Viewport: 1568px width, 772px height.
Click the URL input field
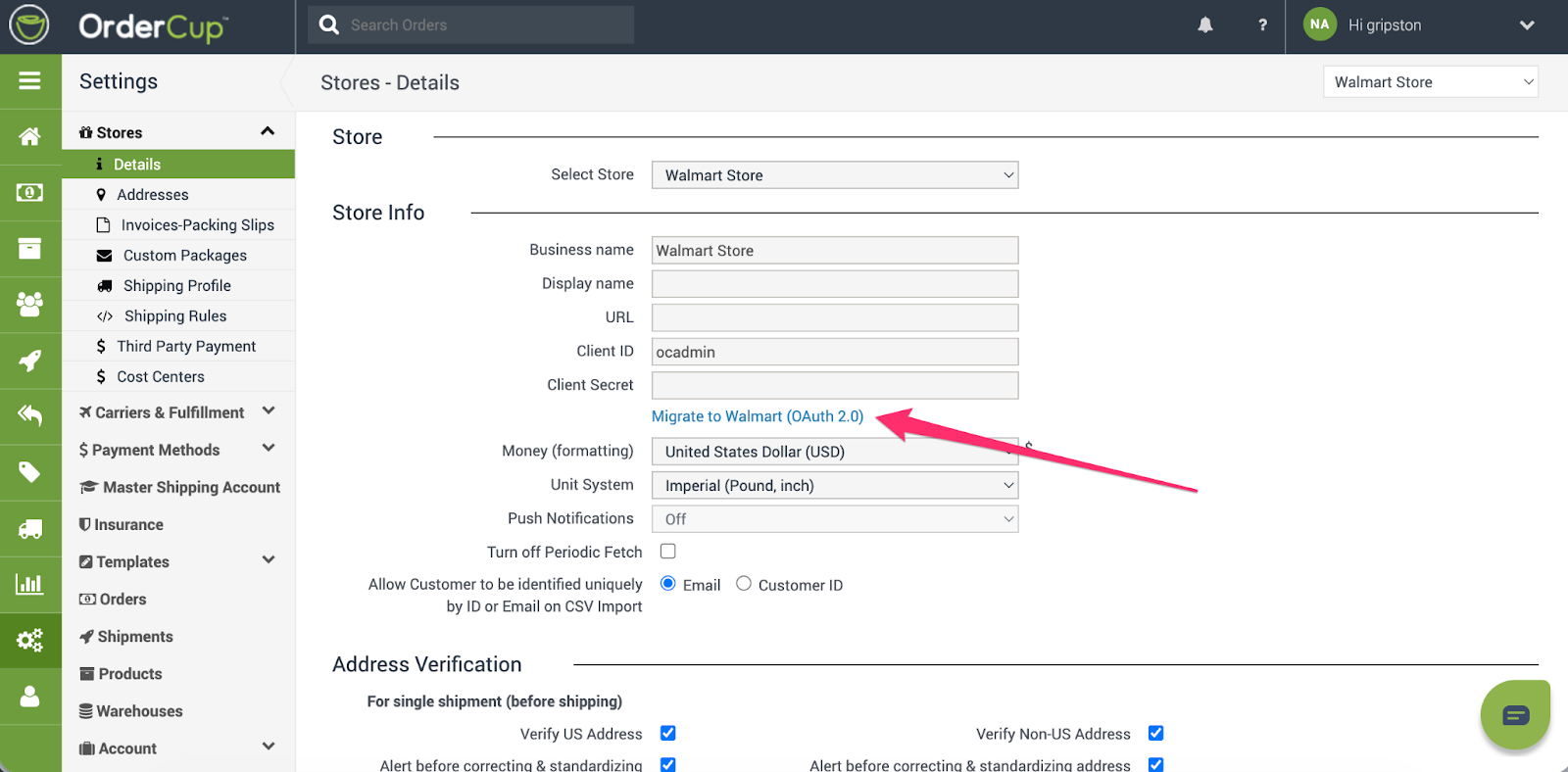point(835,317)
